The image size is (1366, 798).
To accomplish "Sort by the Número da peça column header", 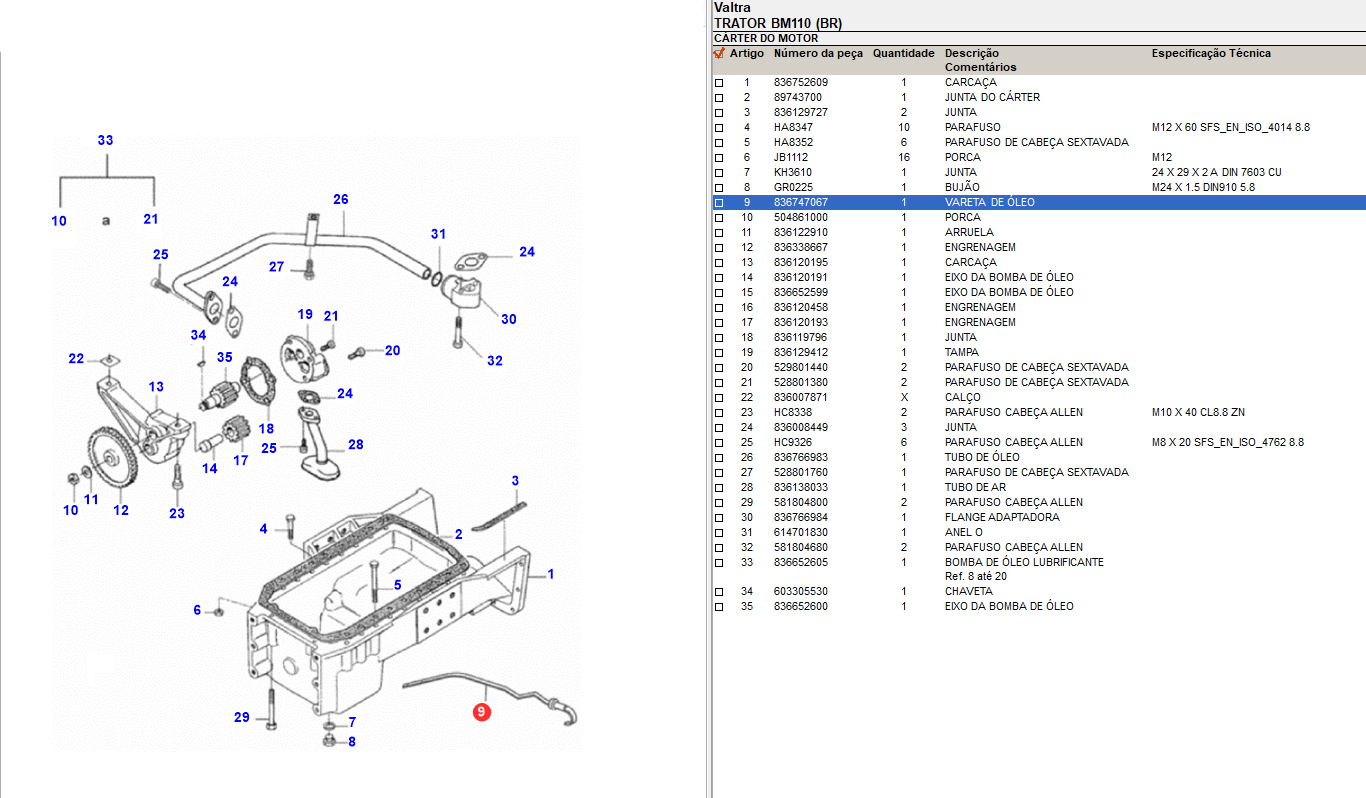I will point(817,53).
